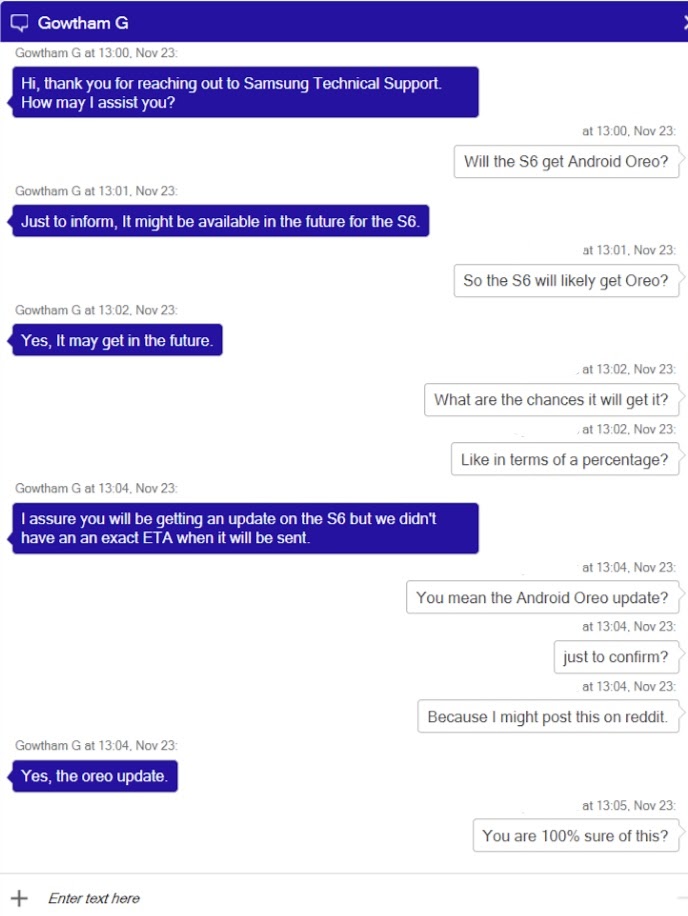This screenshot has width=688, height=916.
Task: Click 'Like in terms of a percentage?' message
Action: coord(565,459)
